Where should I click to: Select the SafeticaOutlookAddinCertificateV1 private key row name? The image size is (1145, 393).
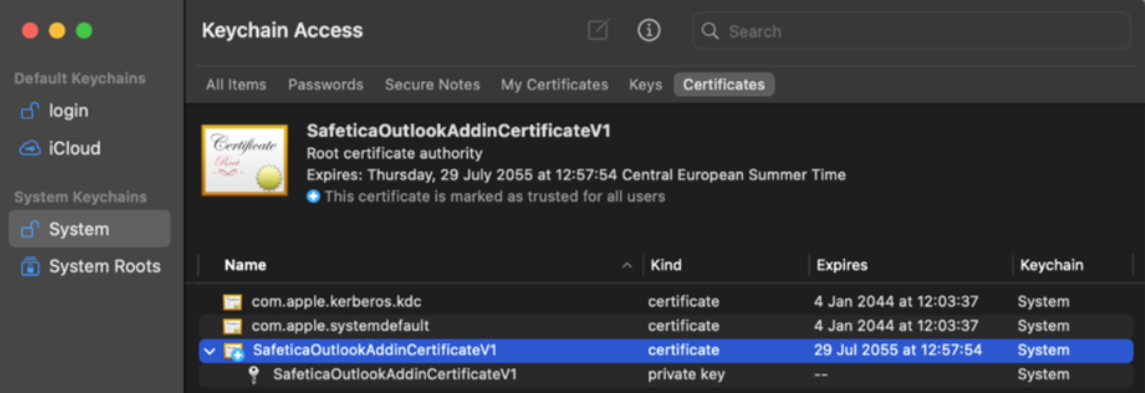pyautogui.click(x=395, y=375)
